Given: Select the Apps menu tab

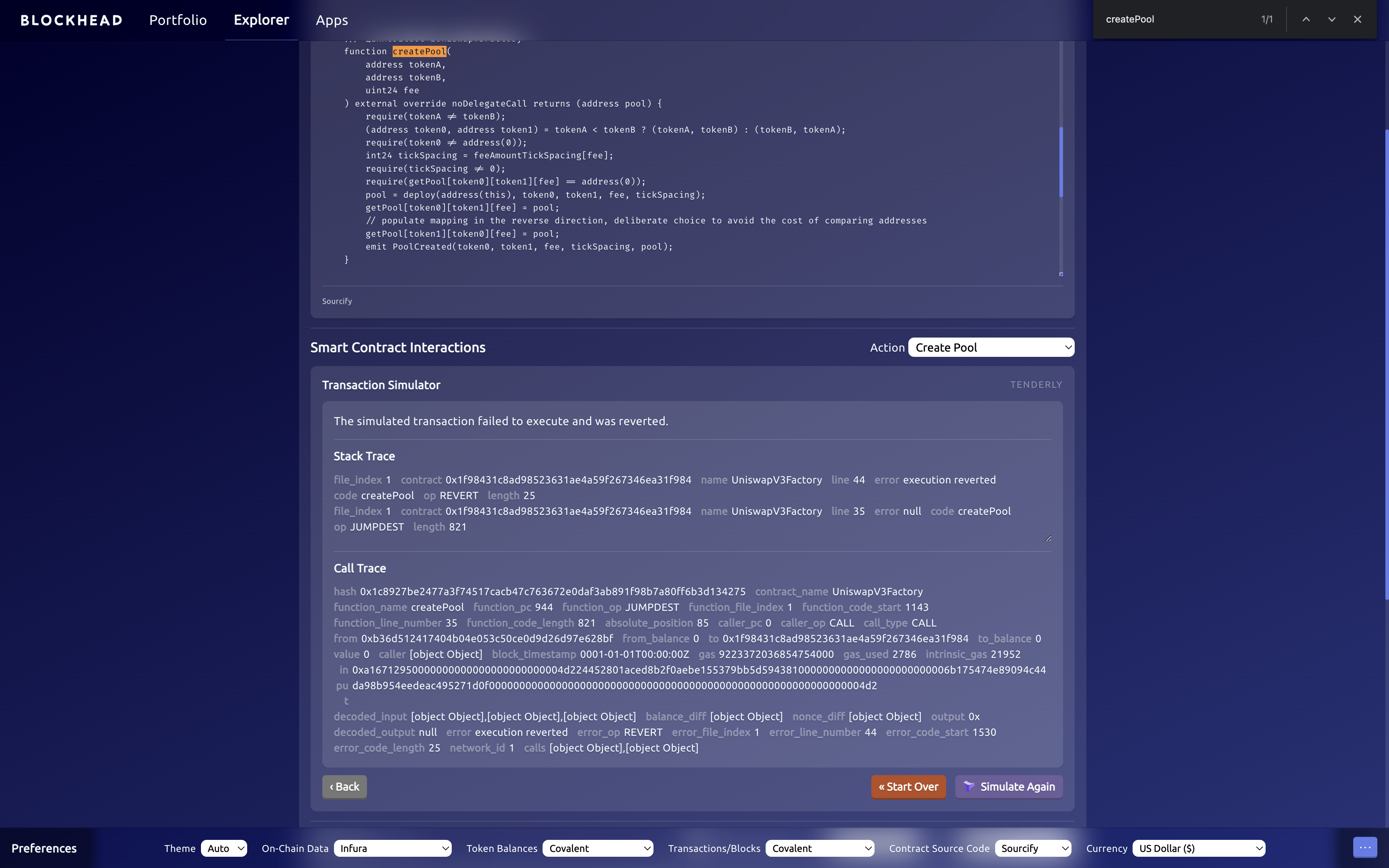Looking at the screenshot, I should click(x=331, y=19).
